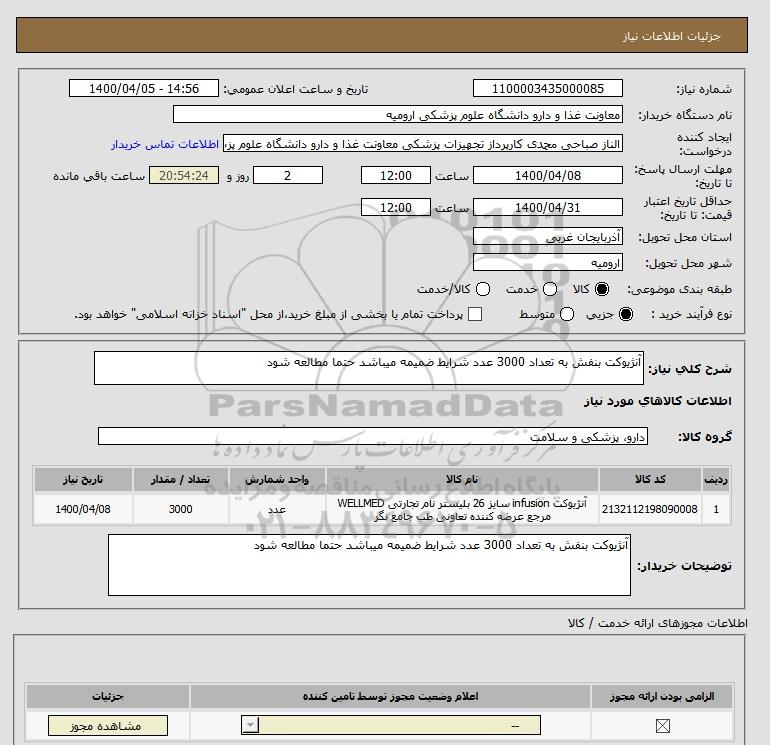770x745 pixels.
Task: Click the buyer notes (توضیحات خریدار) text area
Action: click(368, 565)
